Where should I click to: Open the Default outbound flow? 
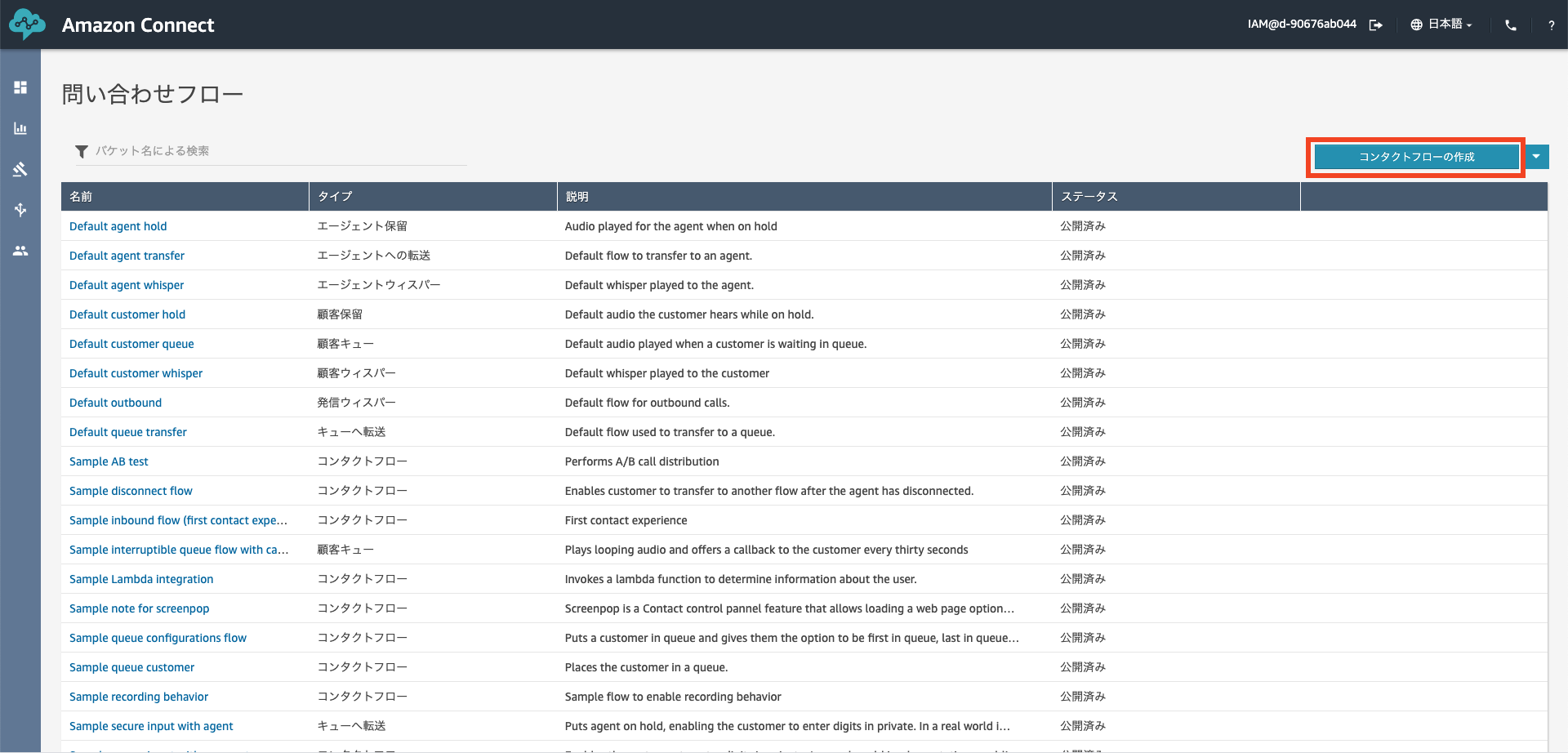coord(115,403)
